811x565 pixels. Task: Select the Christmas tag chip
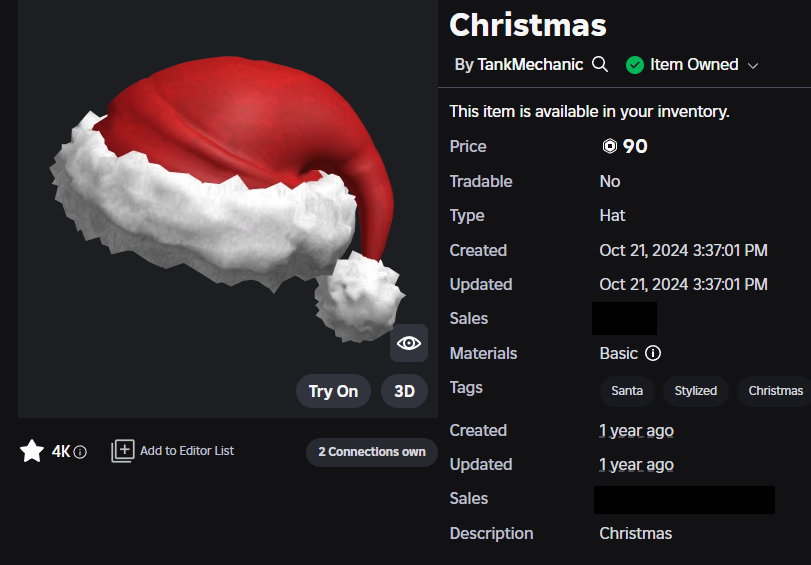(775, 391)
